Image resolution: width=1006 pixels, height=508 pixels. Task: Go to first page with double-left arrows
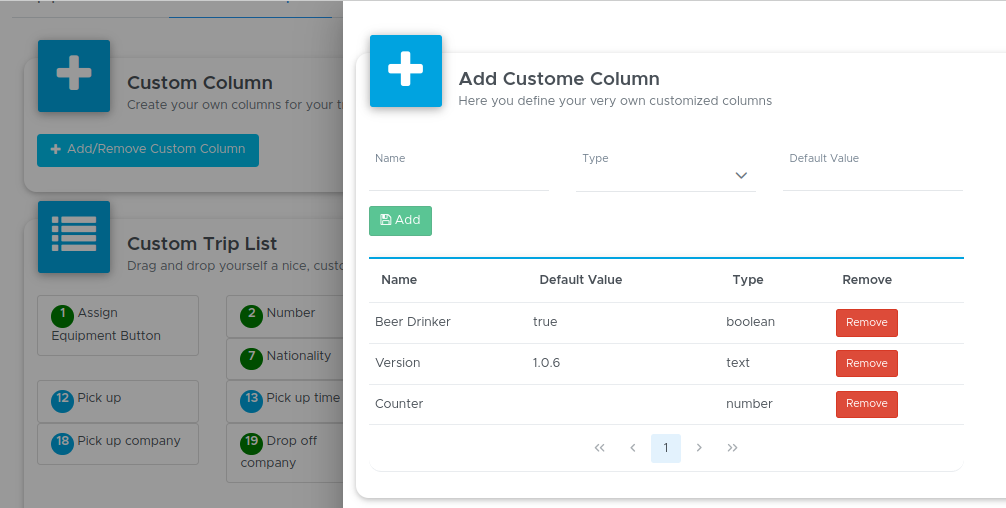599,448
